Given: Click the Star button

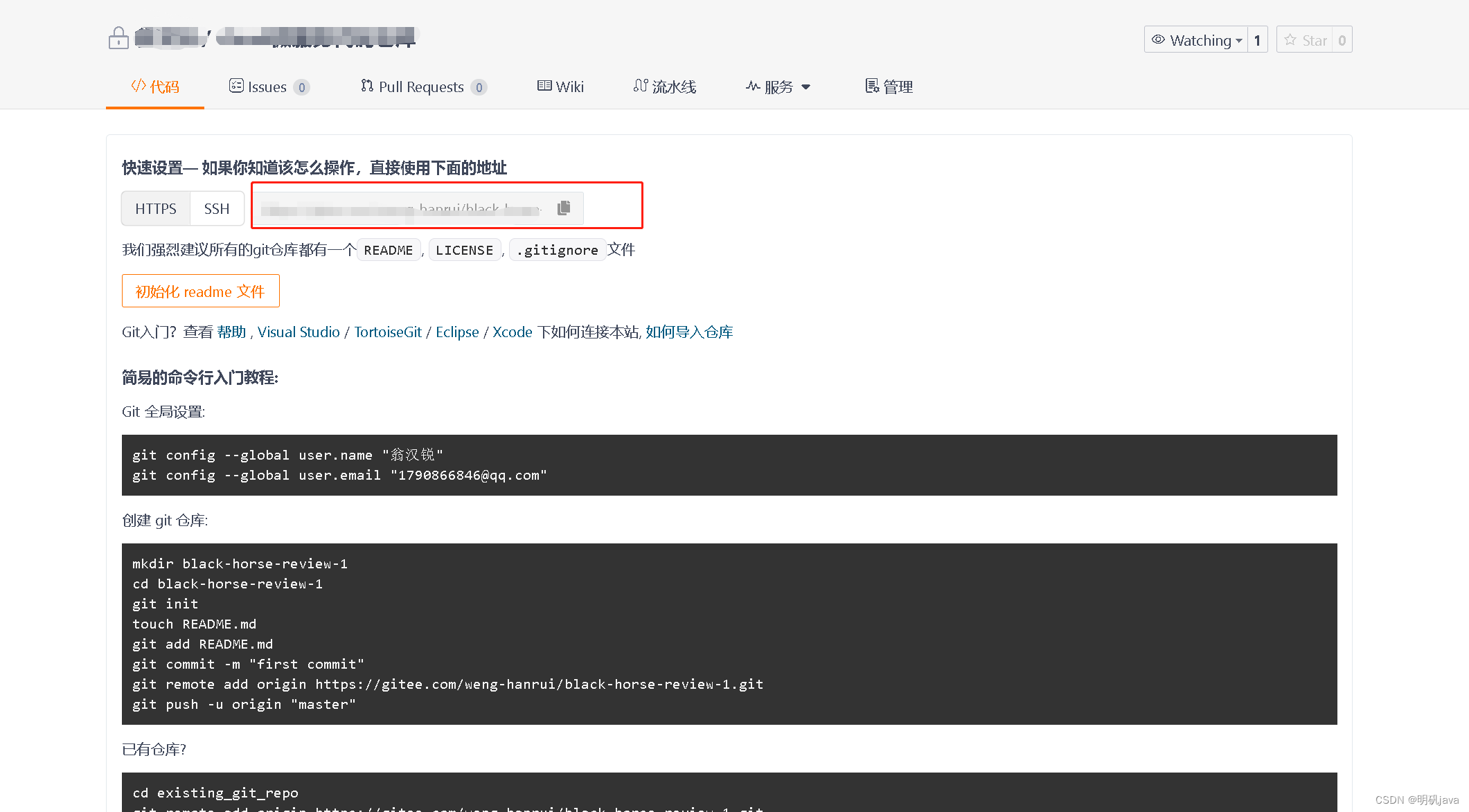Looking at the screenshot, I should tap(1305, 40).
